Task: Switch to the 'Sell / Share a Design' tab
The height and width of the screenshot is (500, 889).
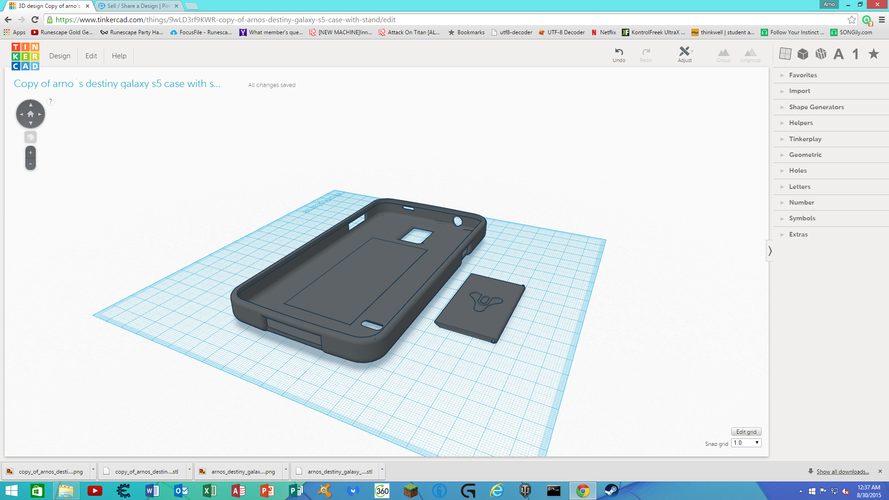Action: coord(138,6)
